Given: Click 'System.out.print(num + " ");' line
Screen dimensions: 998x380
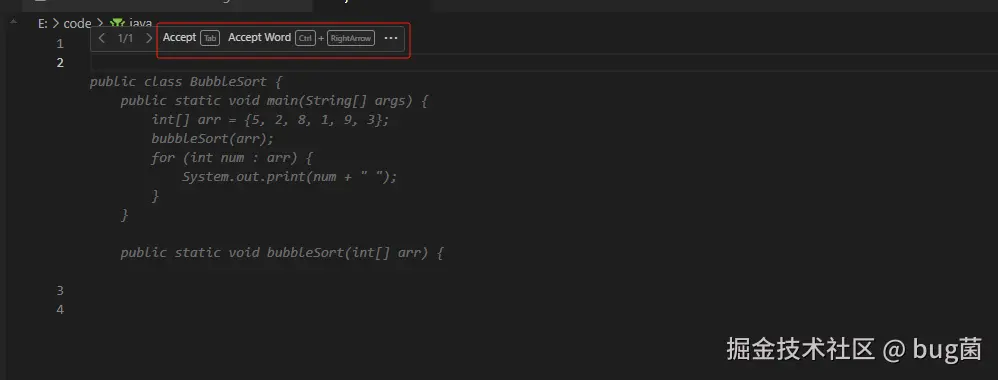Looking at the screenshot, I should [x=289, y=177].
